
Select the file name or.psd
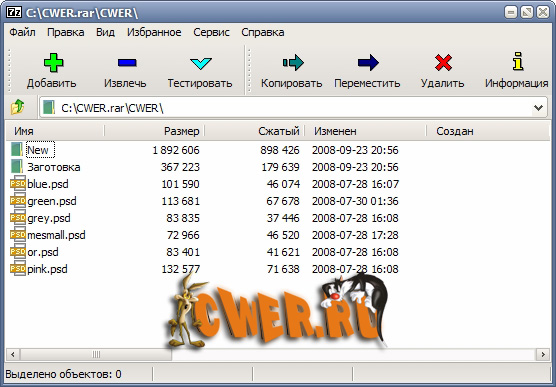(43, 252)
